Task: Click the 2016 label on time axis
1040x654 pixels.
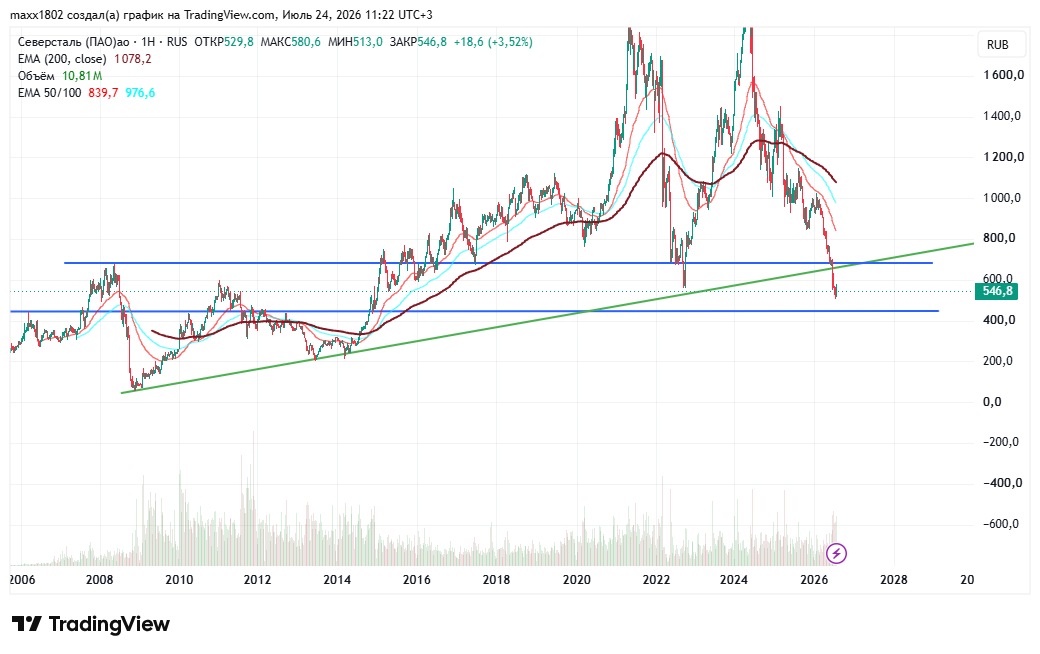Action: click(417, 580)
